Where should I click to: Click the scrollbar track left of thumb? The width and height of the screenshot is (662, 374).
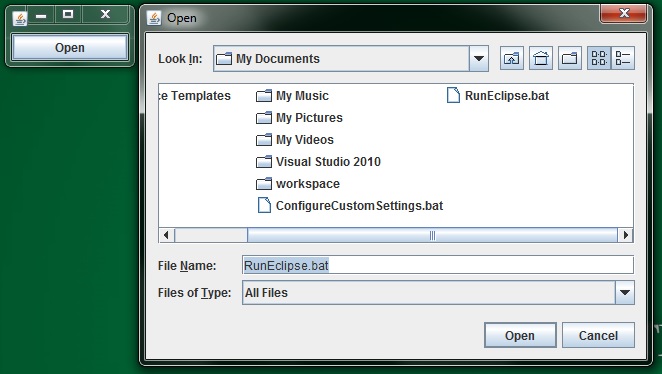click(211, 235)
